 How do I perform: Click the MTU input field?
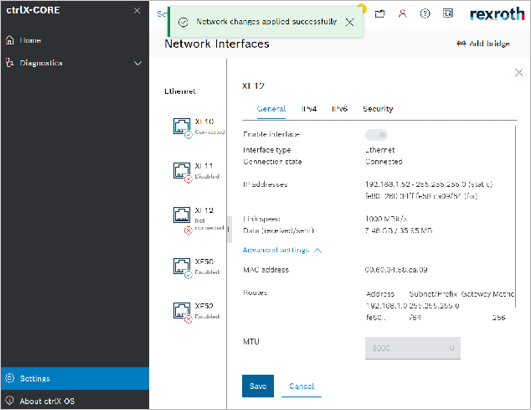pos(412,348)
